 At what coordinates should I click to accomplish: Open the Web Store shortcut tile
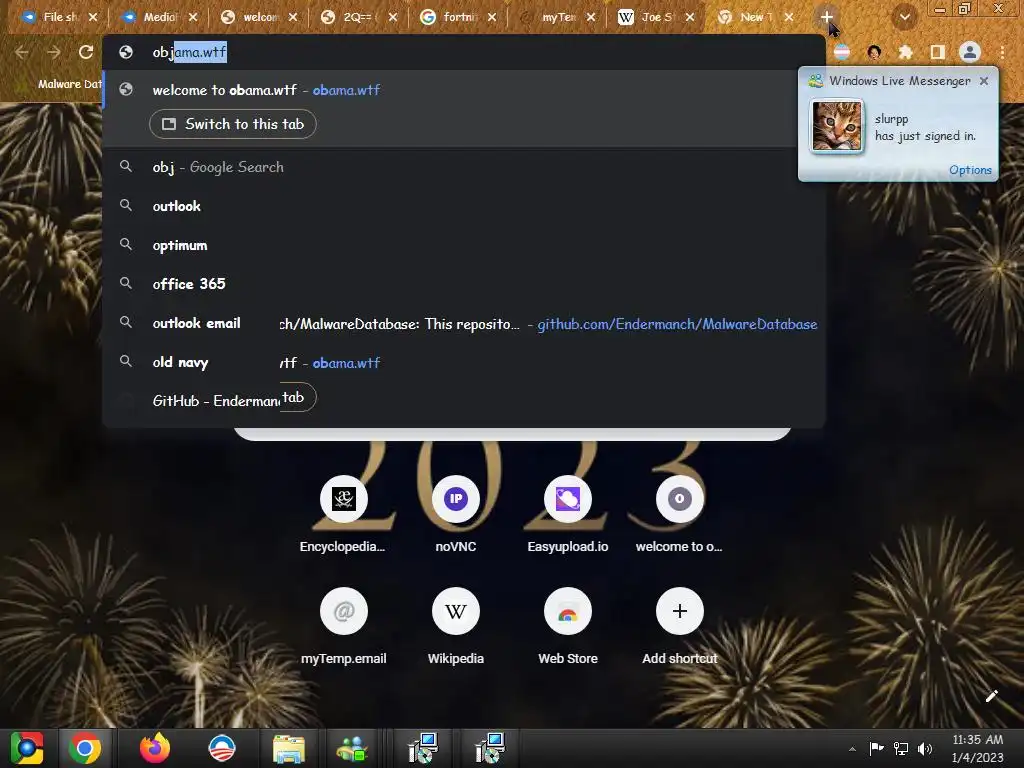(568, 627)
